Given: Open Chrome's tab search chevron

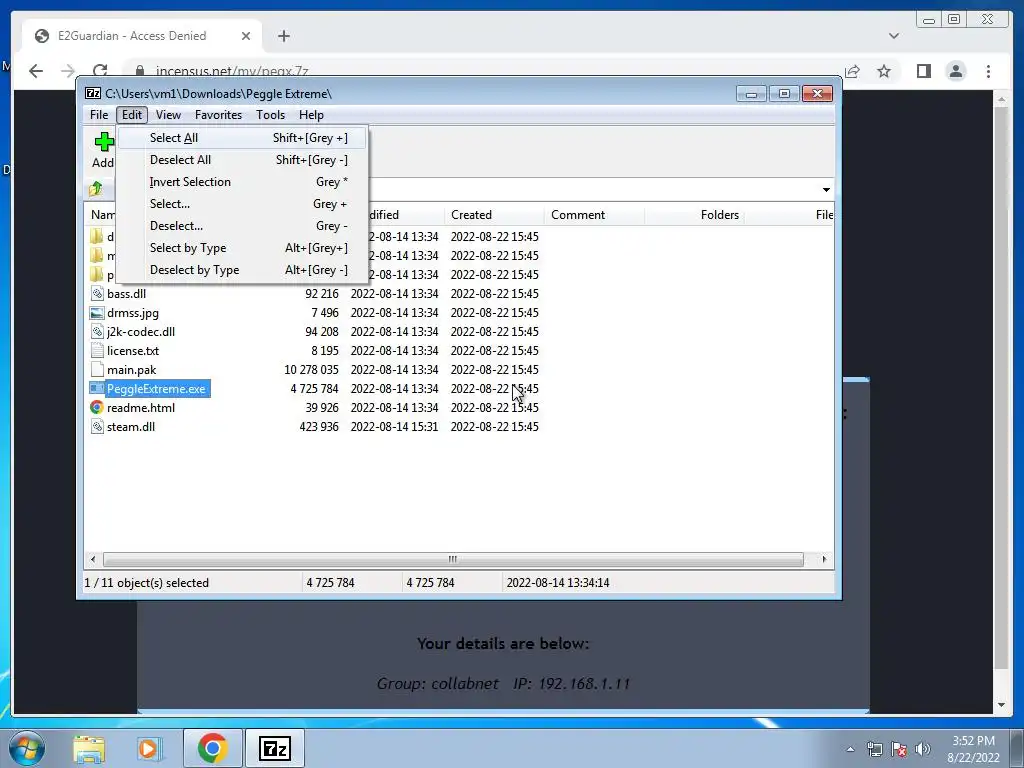Looking at the screenshot, I should click(x=894, y=36).
